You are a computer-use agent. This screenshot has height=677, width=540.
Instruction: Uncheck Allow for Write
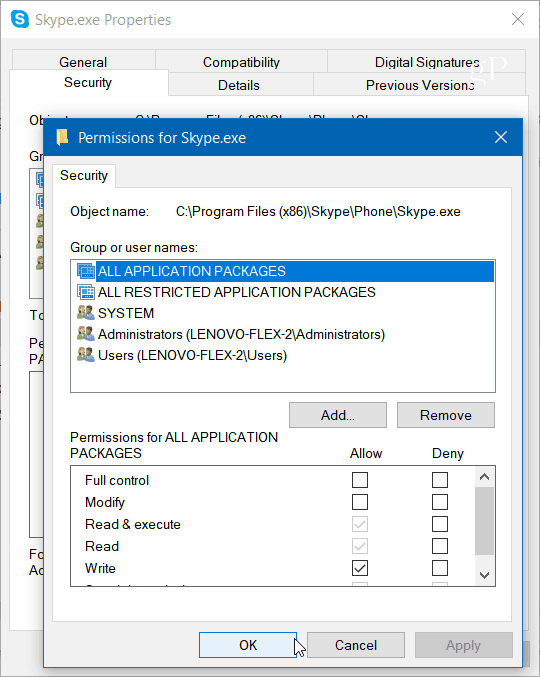point(360,568)
